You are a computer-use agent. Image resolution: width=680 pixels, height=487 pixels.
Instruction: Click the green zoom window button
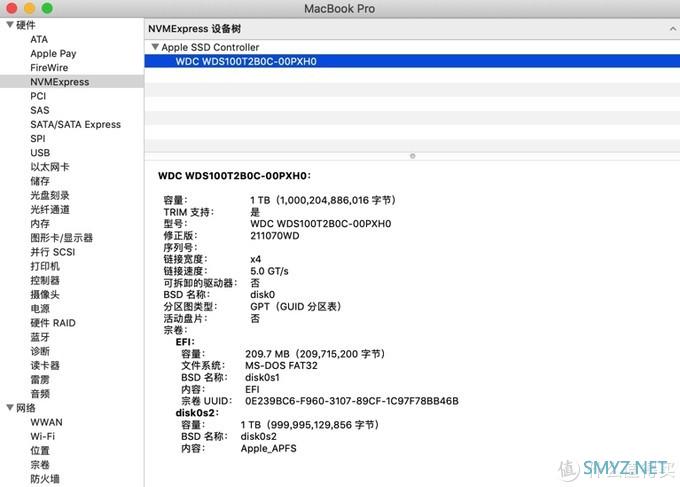coord(47,7)
